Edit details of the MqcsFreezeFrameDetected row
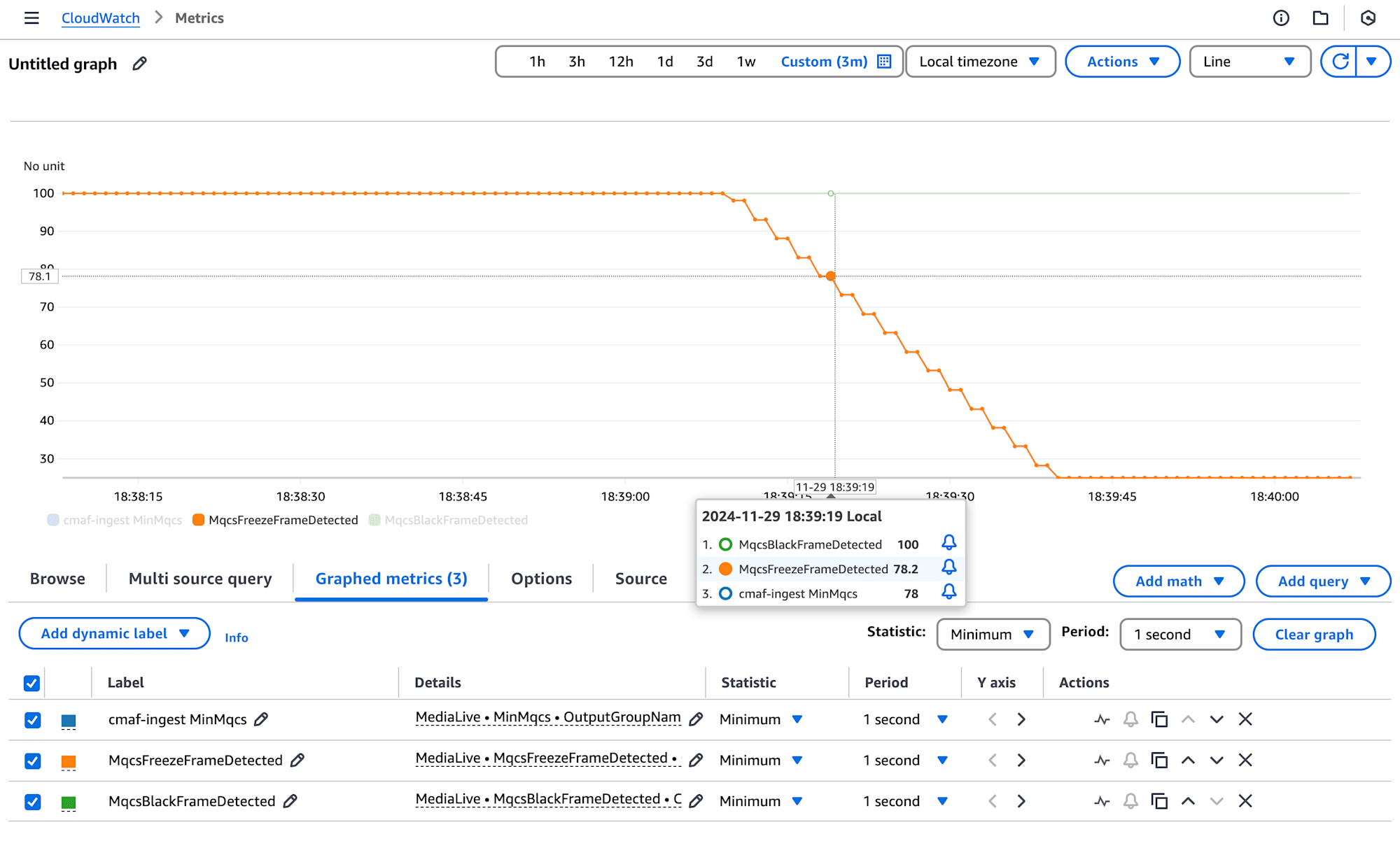The width and height of the screenshot is (1400, 841). [x=695, y=760]
